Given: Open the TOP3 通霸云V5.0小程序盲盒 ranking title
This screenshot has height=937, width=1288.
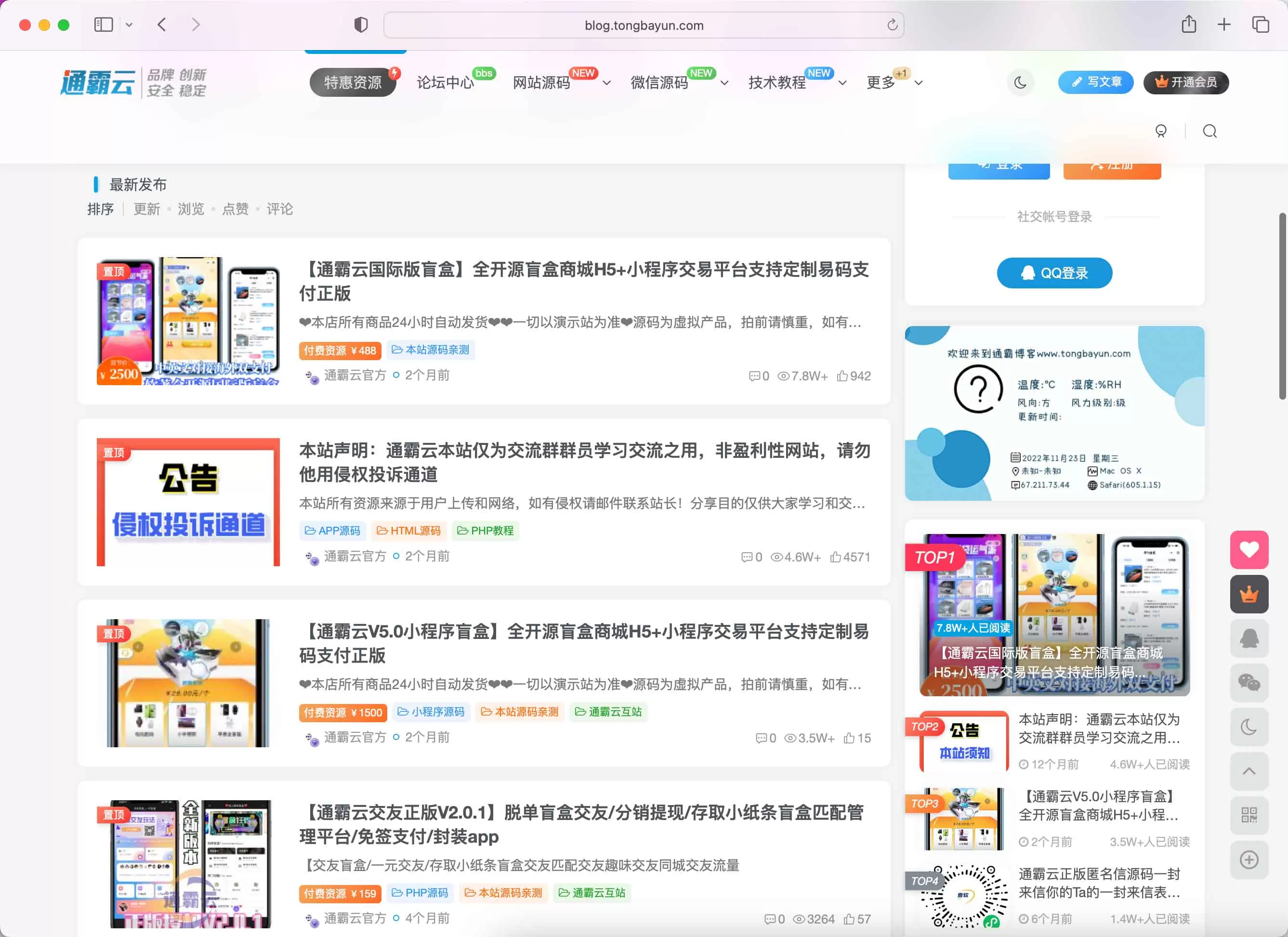Looking at the screenshot, I should tap(1098, 806).
